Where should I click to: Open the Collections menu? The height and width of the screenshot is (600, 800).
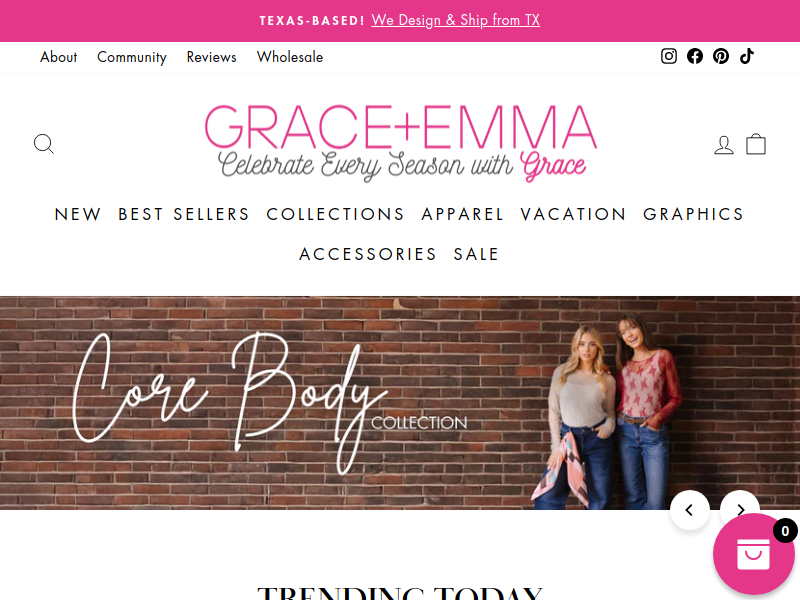[x=335, y=214]
